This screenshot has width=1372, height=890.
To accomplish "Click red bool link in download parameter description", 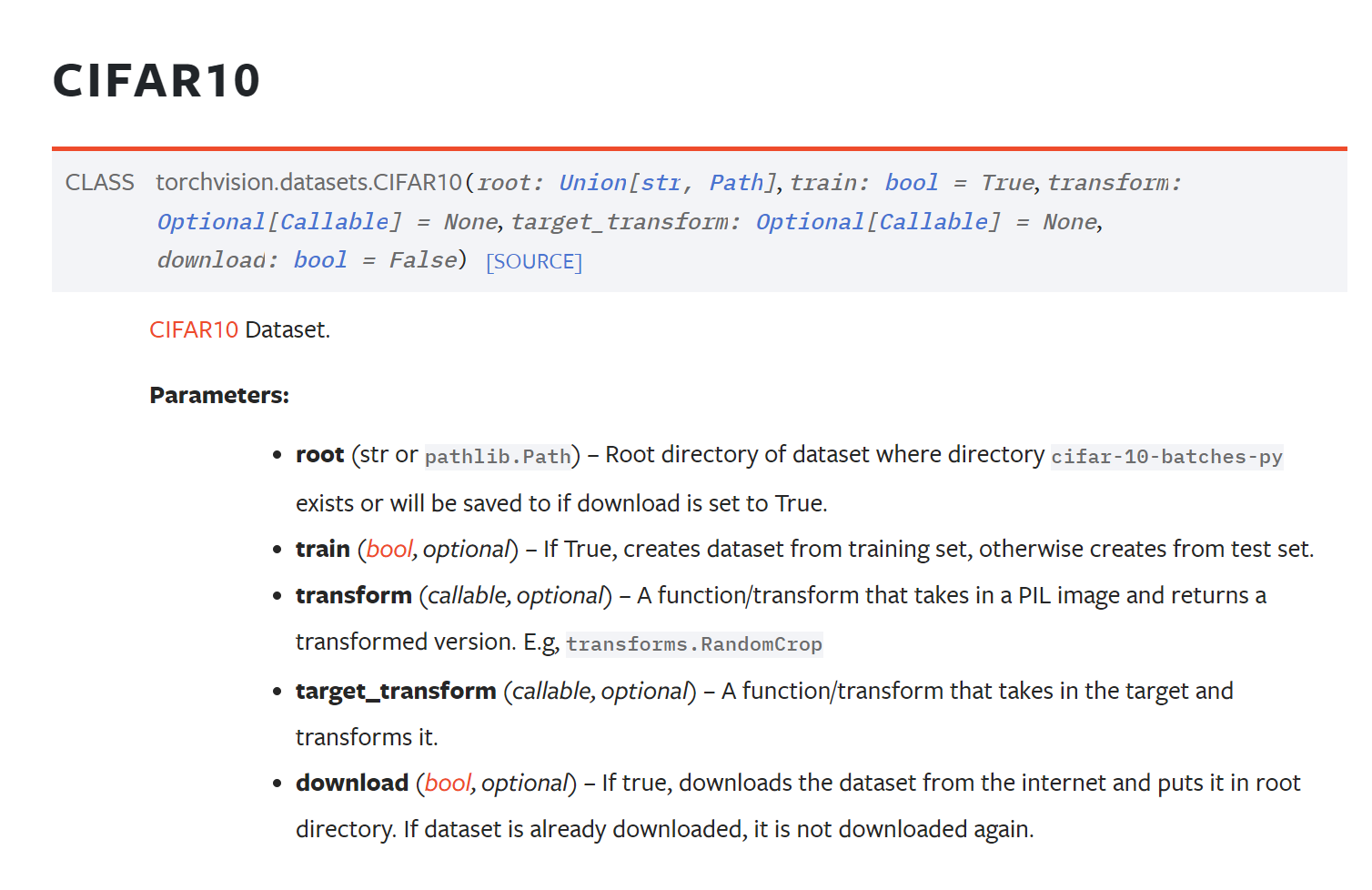I will tap(448, 783).
